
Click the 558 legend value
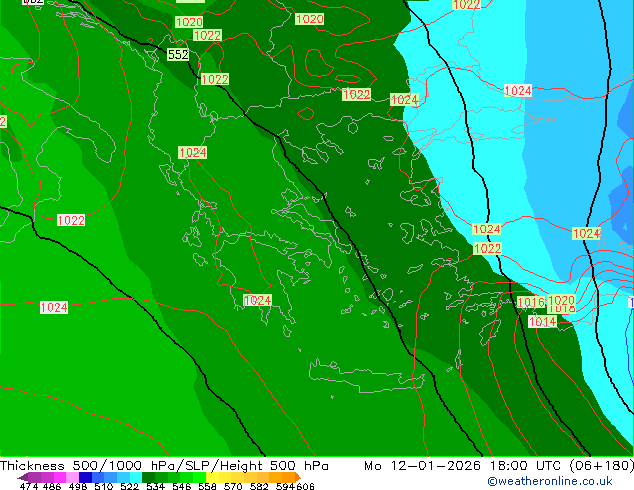tap(207, 486)
